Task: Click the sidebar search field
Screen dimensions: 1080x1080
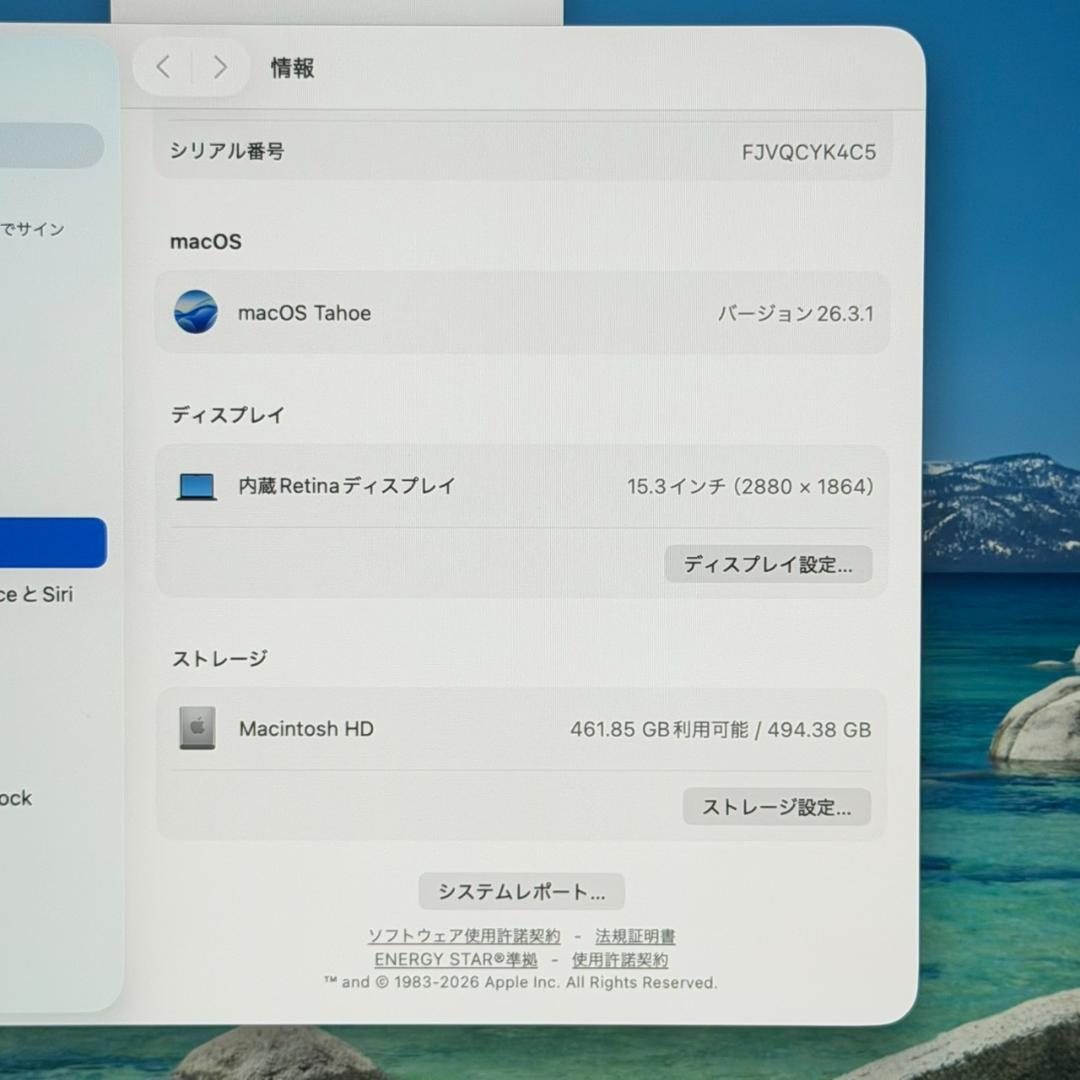Action: tap(50, 146)
